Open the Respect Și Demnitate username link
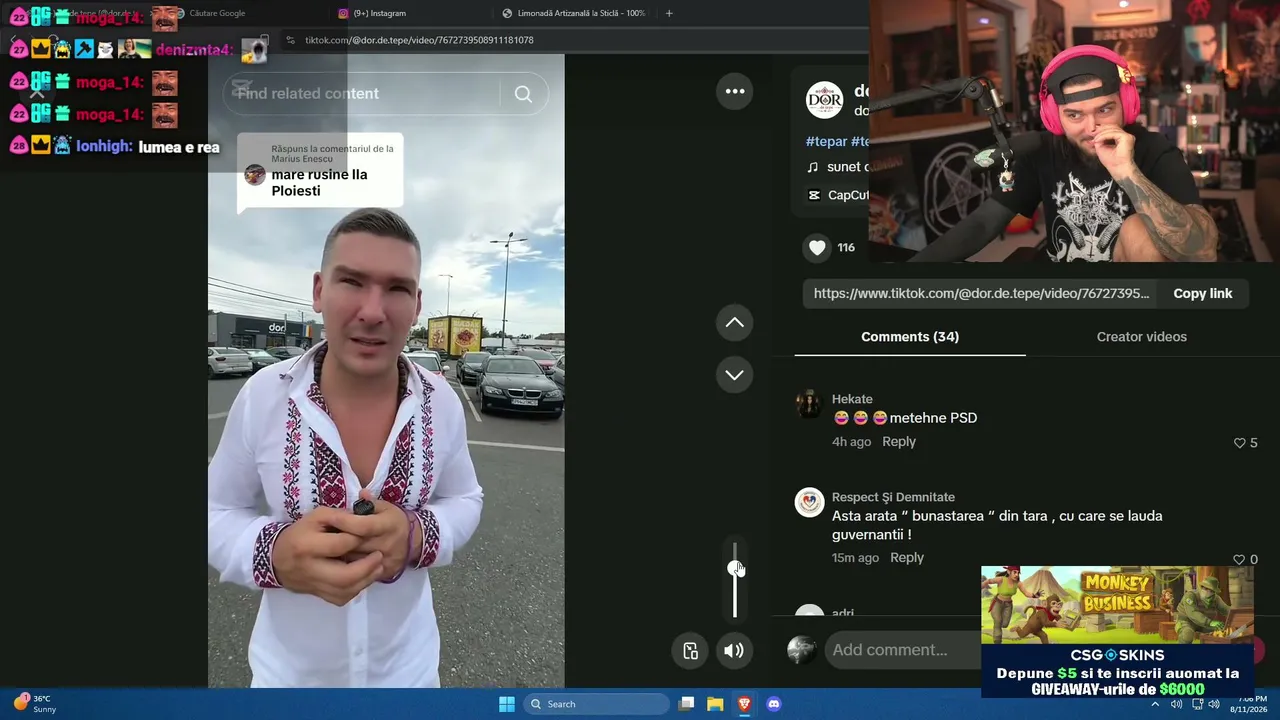 tap(893, 497)
